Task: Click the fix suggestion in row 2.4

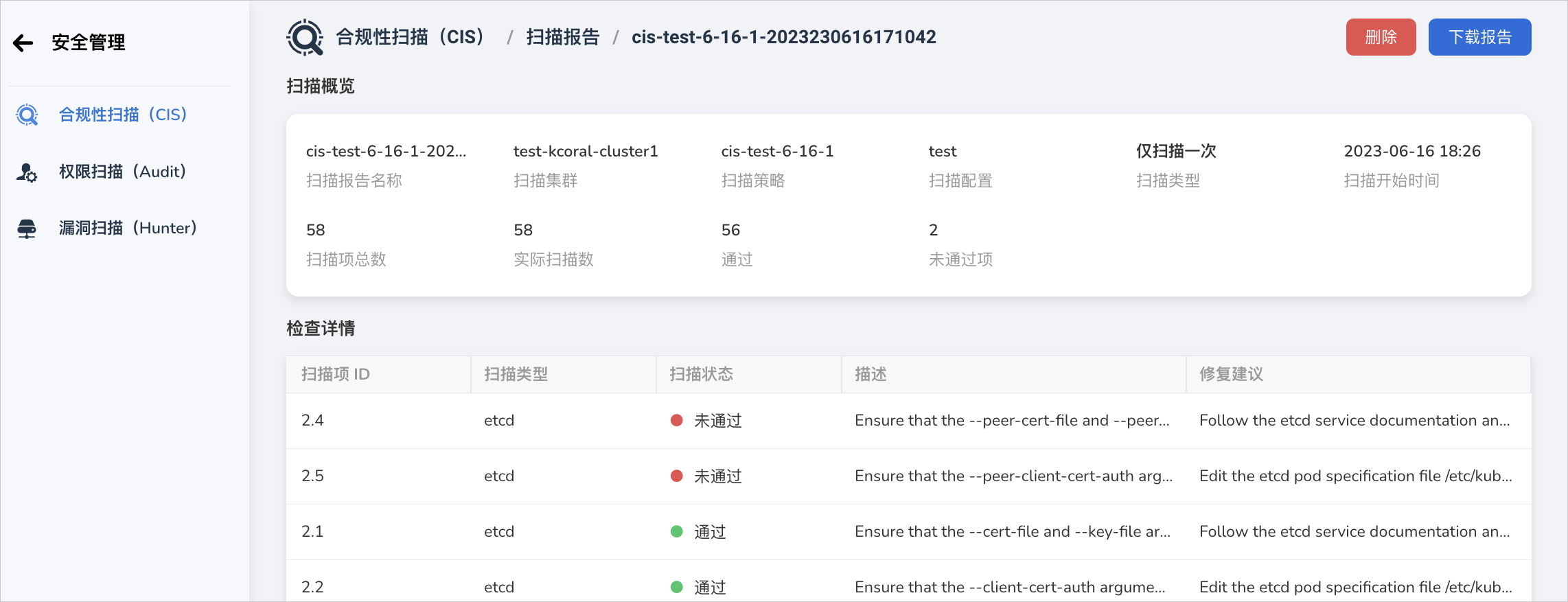Action: [x=1354, y=420]
